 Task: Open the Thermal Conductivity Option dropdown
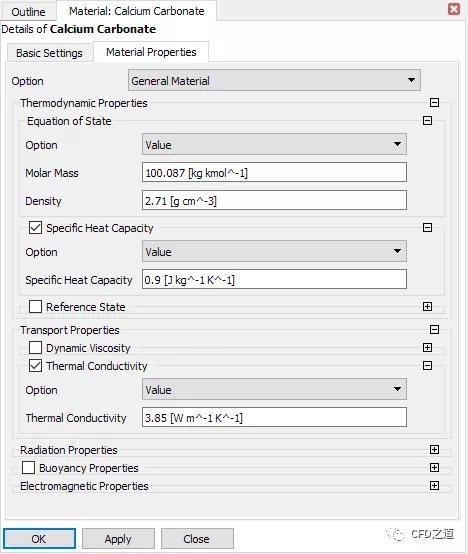coord(274,389)
